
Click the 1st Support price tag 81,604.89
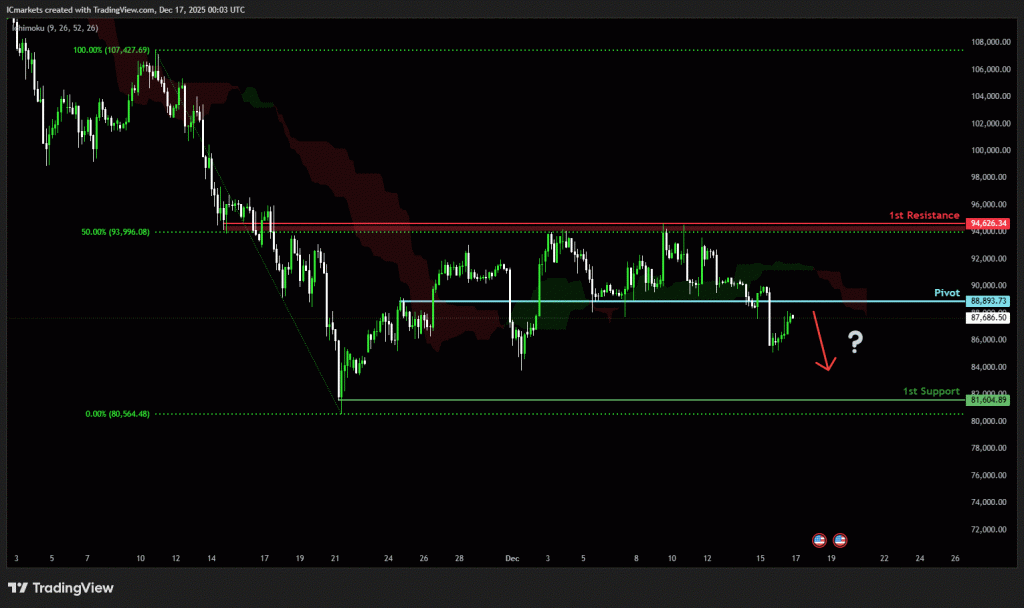tap(988, 400)
